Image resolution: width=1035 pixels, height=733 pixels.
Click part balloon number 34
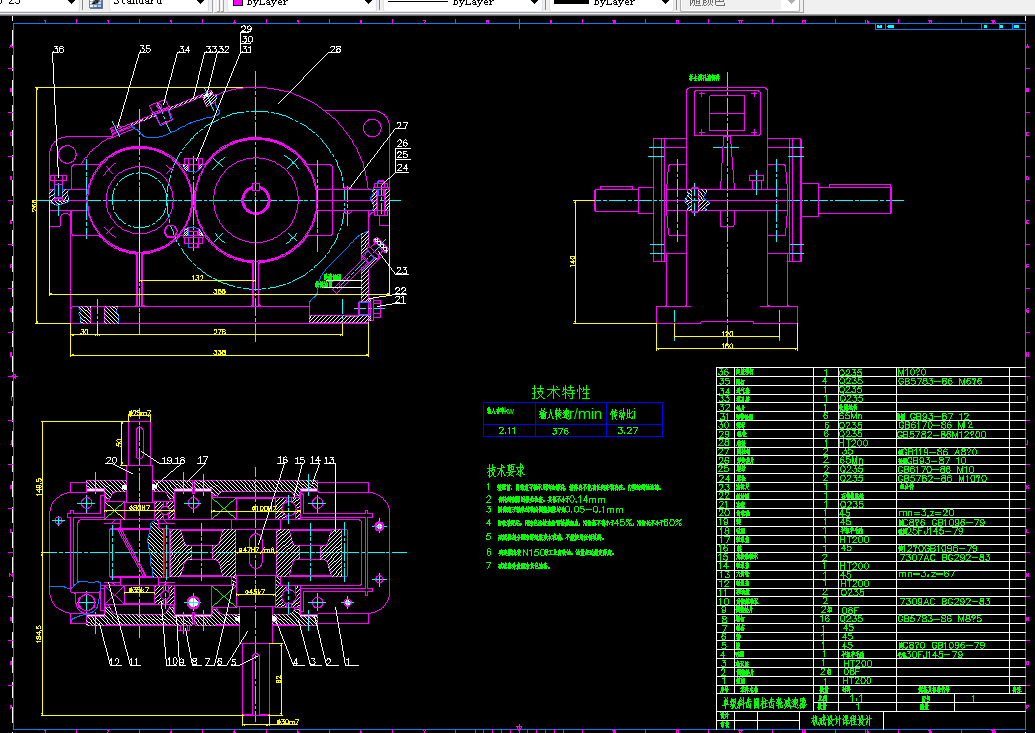click(184, 50)
